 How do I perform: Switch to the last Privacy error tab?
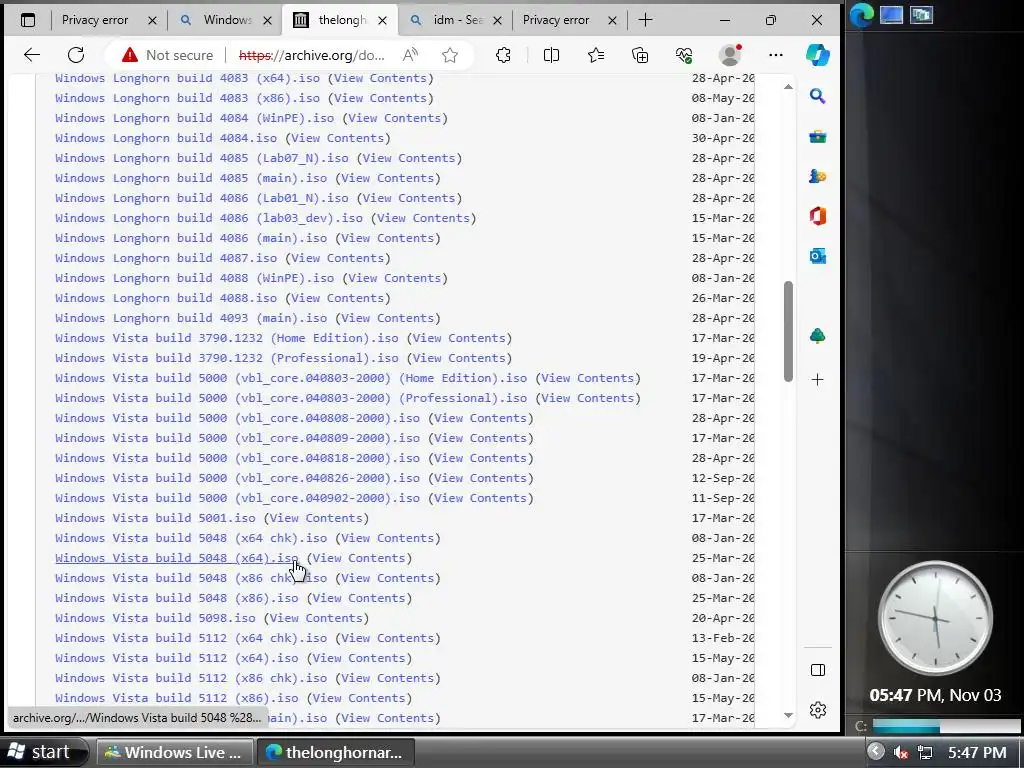click(x=556, y=20)
